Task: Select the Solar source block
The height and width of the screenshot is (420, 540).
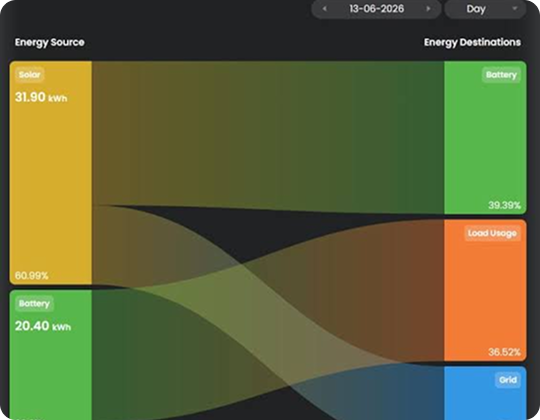Action: click(x=51, y=172)
